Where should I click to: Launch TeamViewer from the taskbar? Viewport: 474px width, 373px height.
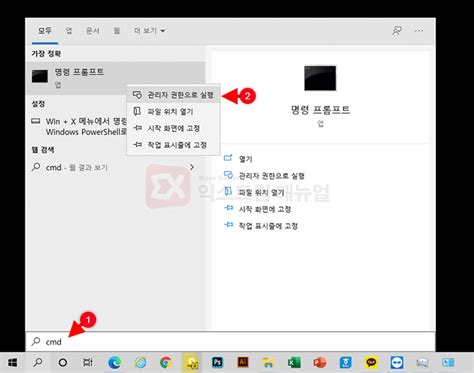click(397, 362)
